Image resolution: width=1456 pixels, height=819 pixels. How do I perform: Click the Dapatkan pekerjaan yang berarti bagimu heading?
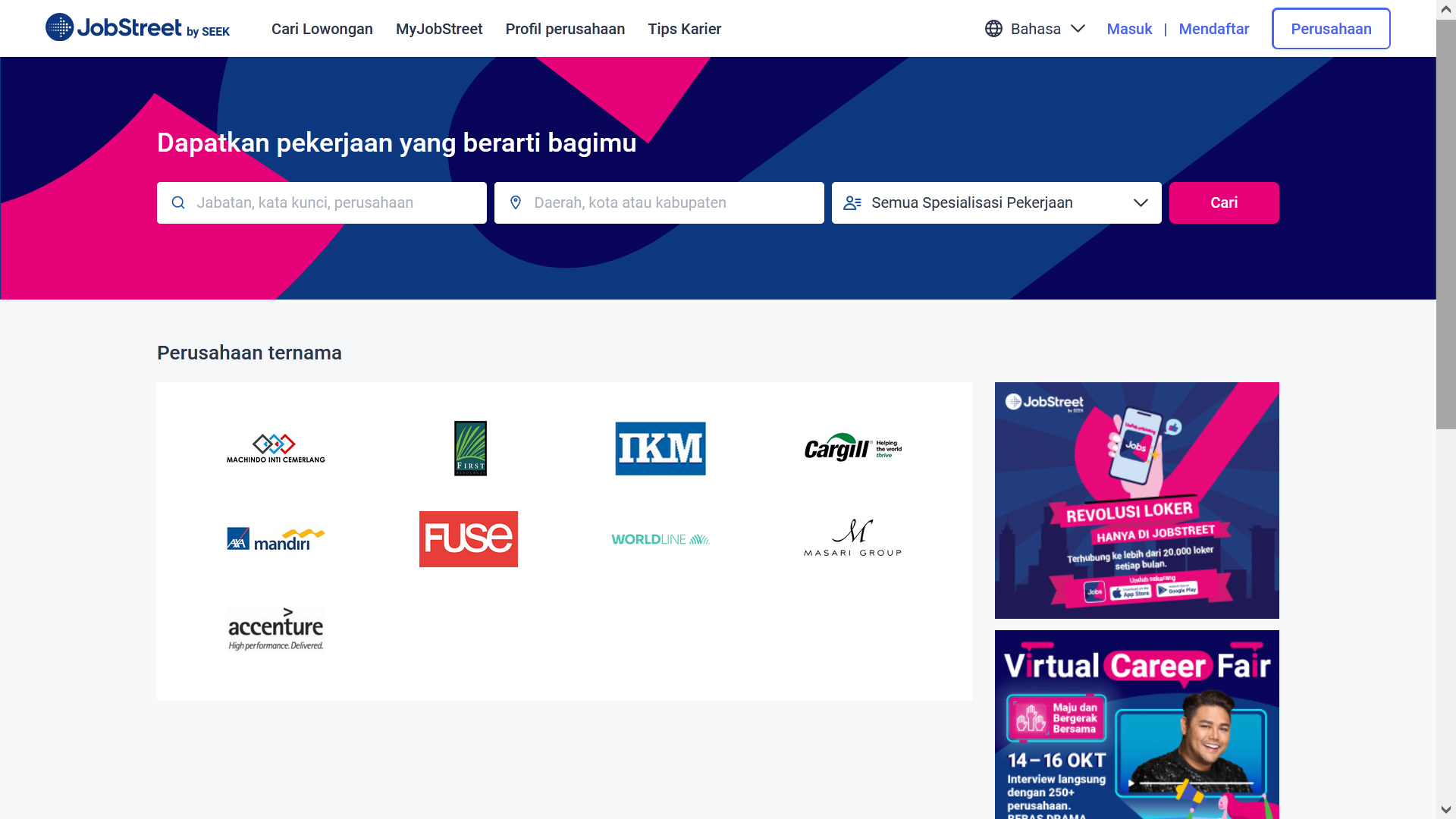click(397, 143)
